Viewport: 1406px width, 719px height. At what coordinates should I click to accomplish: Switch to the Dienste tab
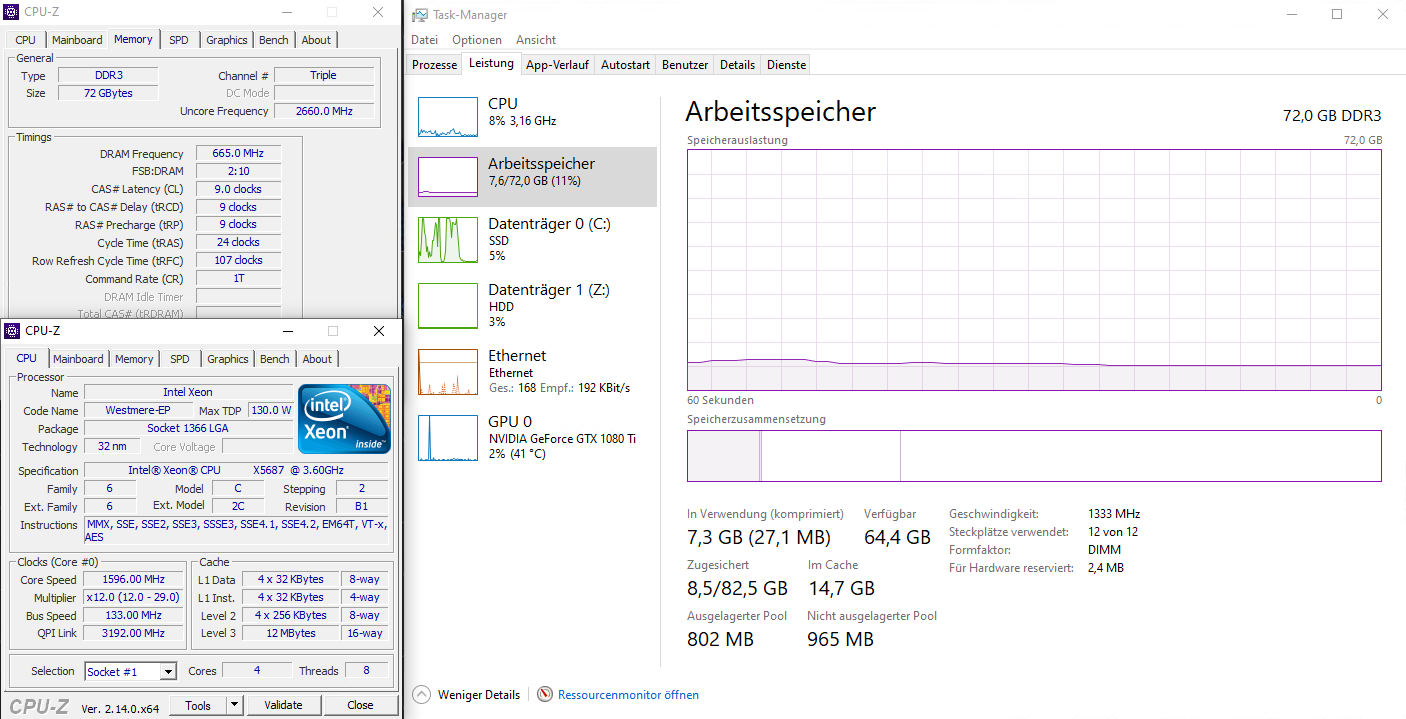pyautogui.click(x=786, y=65)
